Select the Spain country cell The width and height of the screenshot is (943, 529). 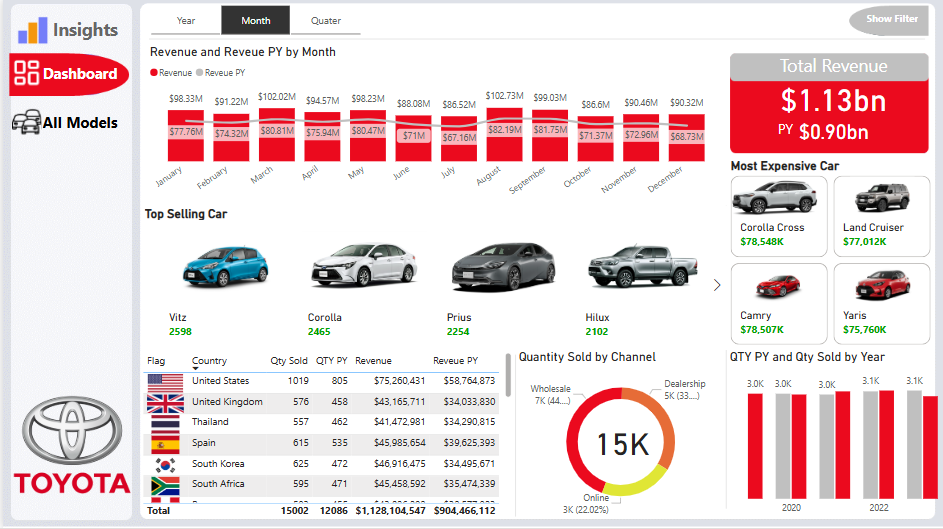203,443
